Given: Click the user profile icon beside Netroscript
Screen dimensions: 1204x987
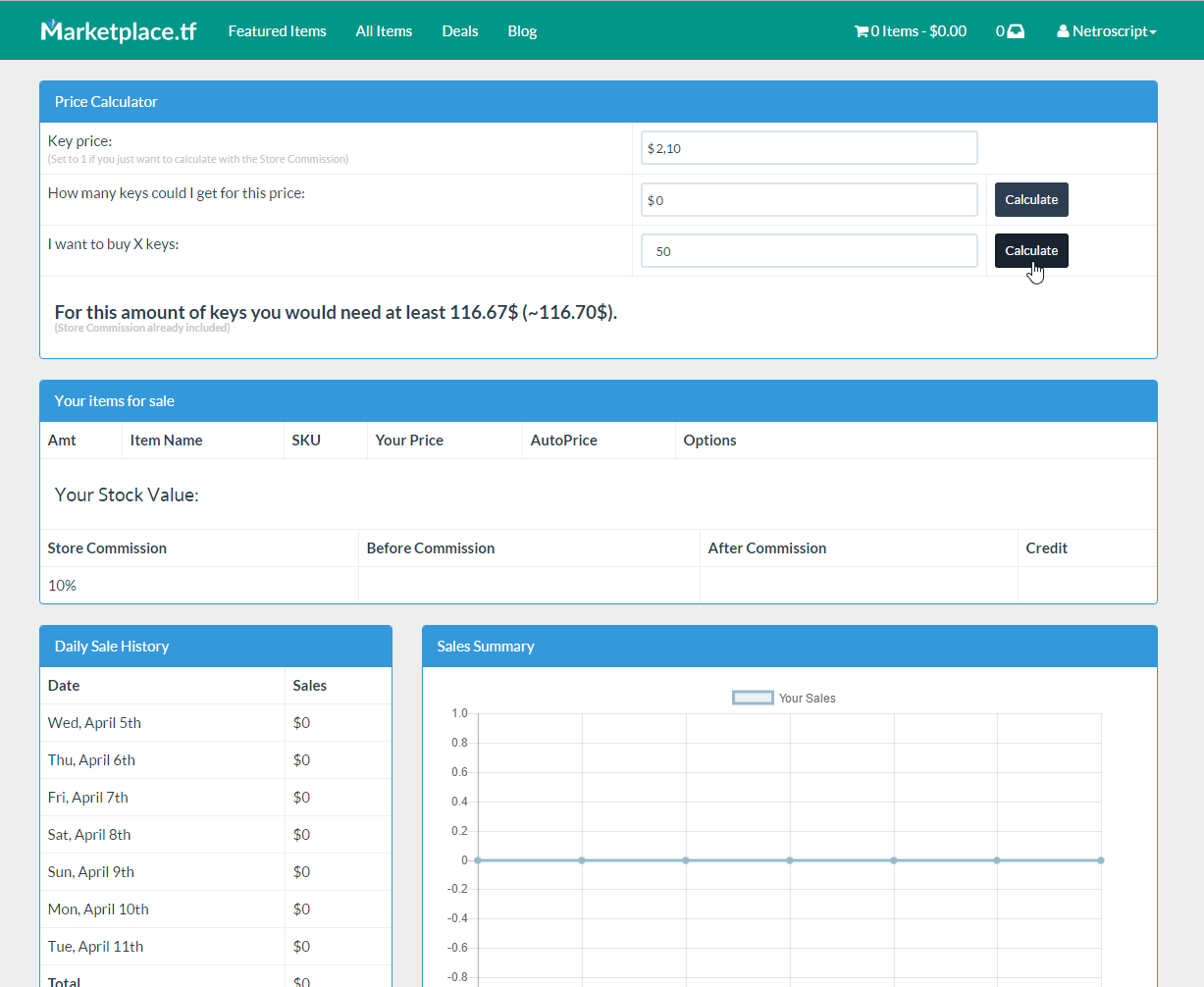Looking at the screenshot, I should [1063, 30].
